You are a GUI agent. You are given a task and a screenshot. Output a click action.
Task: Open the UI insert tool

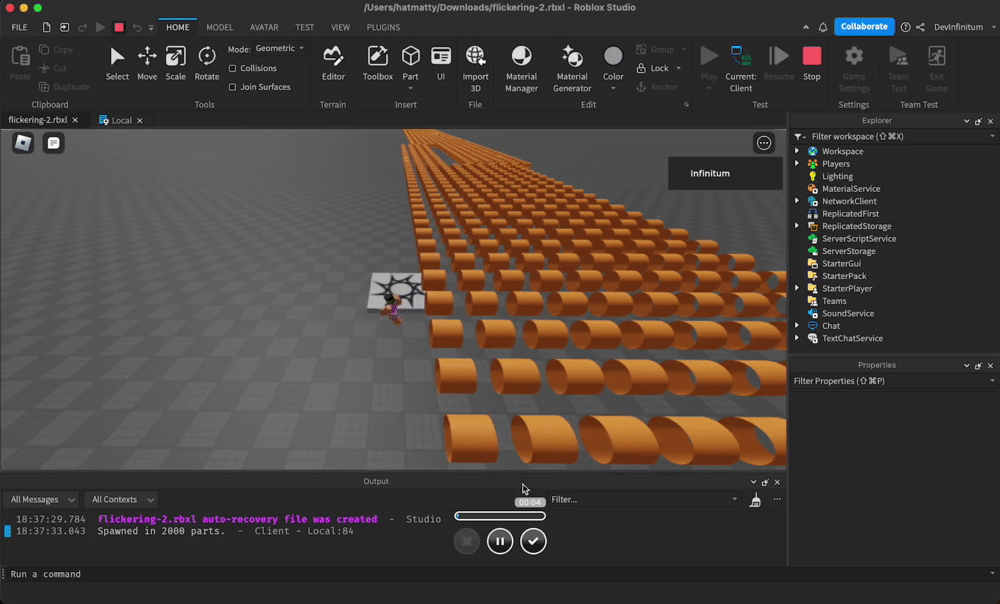(x=441, y=63)
